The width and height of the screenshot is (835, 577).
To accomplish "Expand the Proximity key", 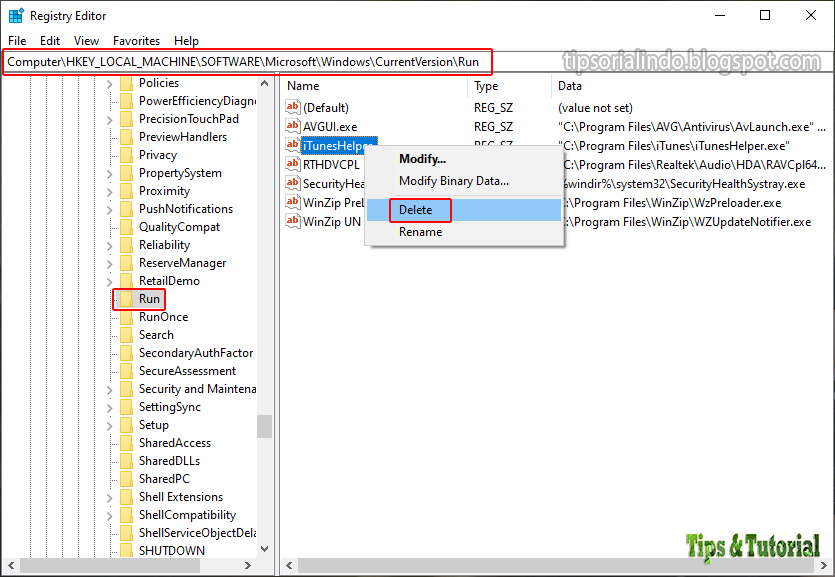I will coord(109,192).
